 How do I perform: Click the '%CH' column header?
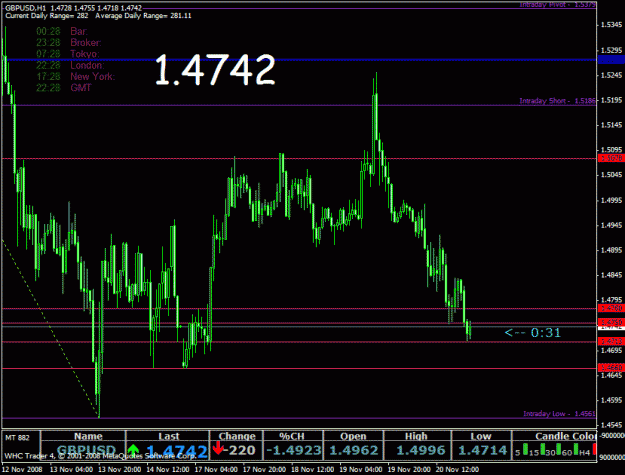coord(292,436)
